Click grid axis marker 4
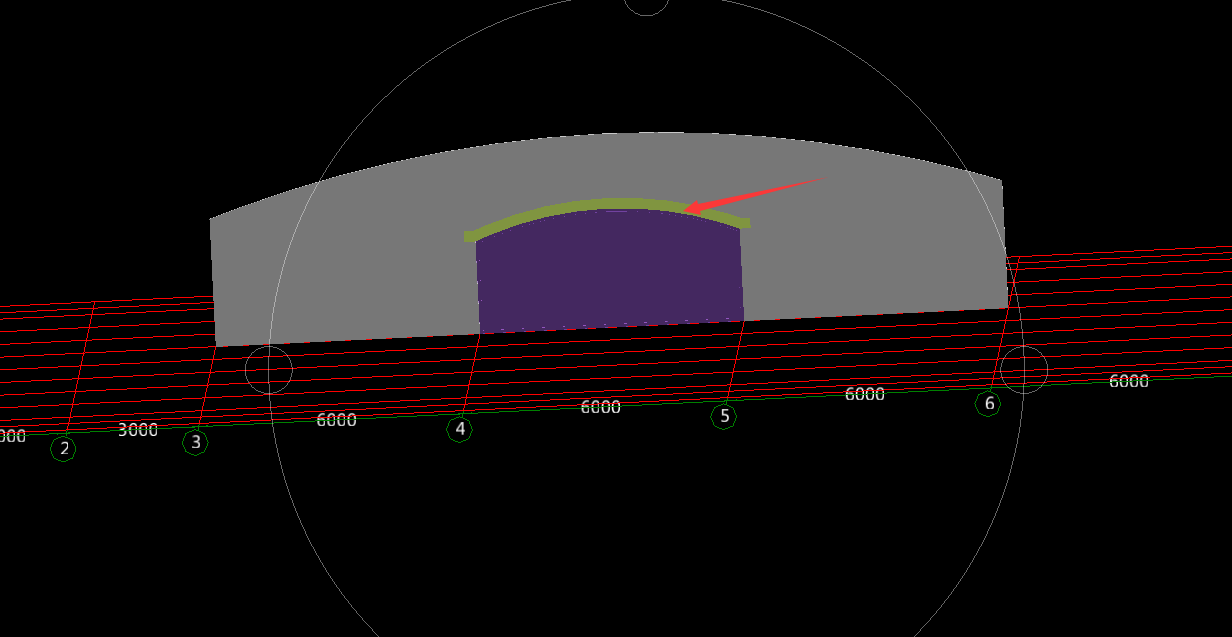This screenshot has height=637, width=1232. point(459,429)
